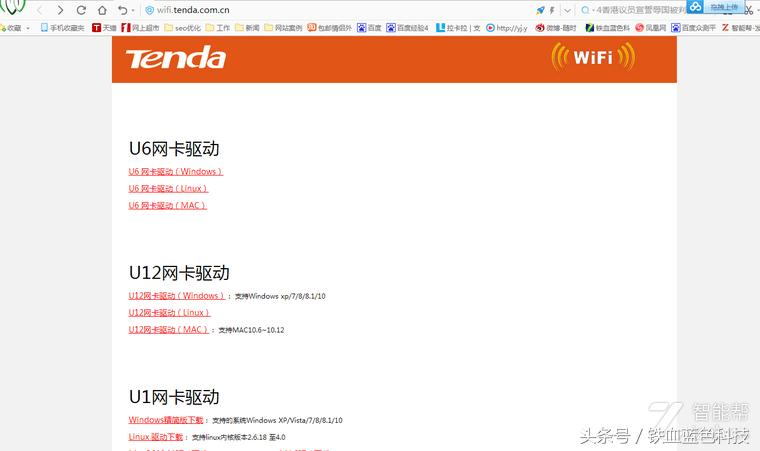
Task: Open the Linux 驱动下载 link
Action: pos(156,437)
